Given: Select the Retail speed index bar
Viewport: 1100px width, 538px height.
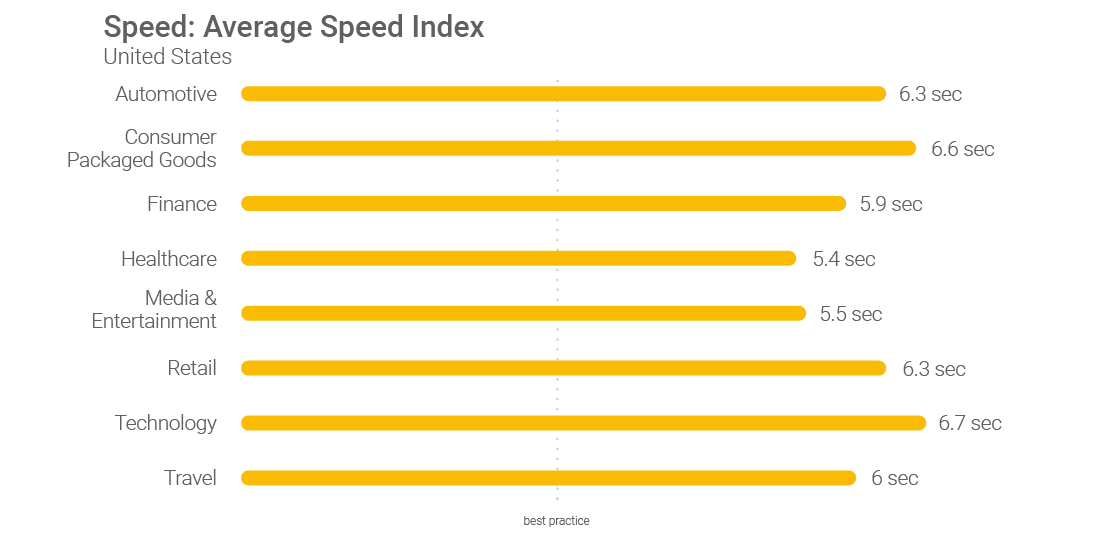Looking at the screenshot, I should click(563, 368).
